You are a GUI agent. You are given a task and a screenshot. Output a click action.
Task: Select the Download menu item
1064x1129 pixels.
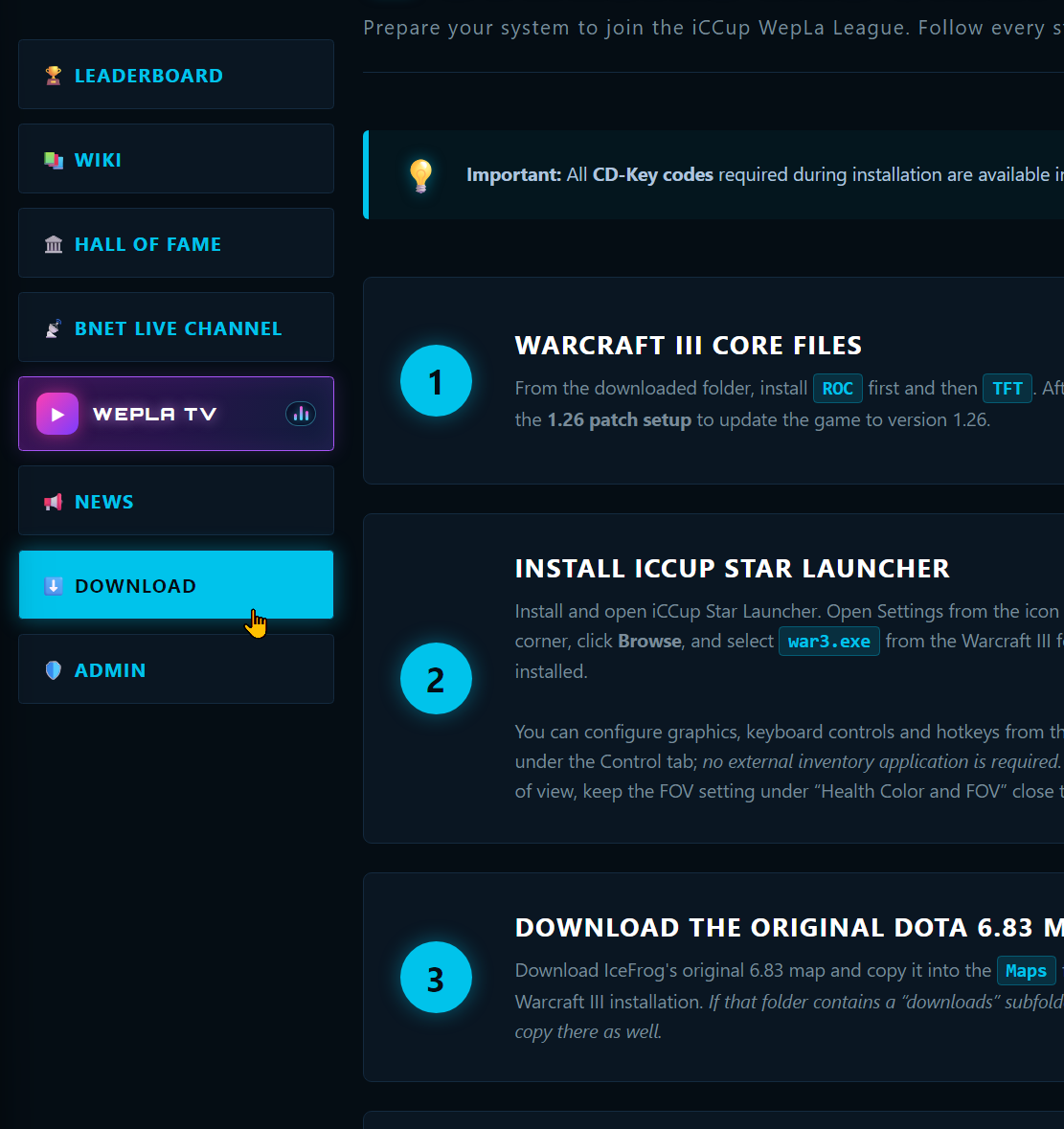tap(176, 585)
